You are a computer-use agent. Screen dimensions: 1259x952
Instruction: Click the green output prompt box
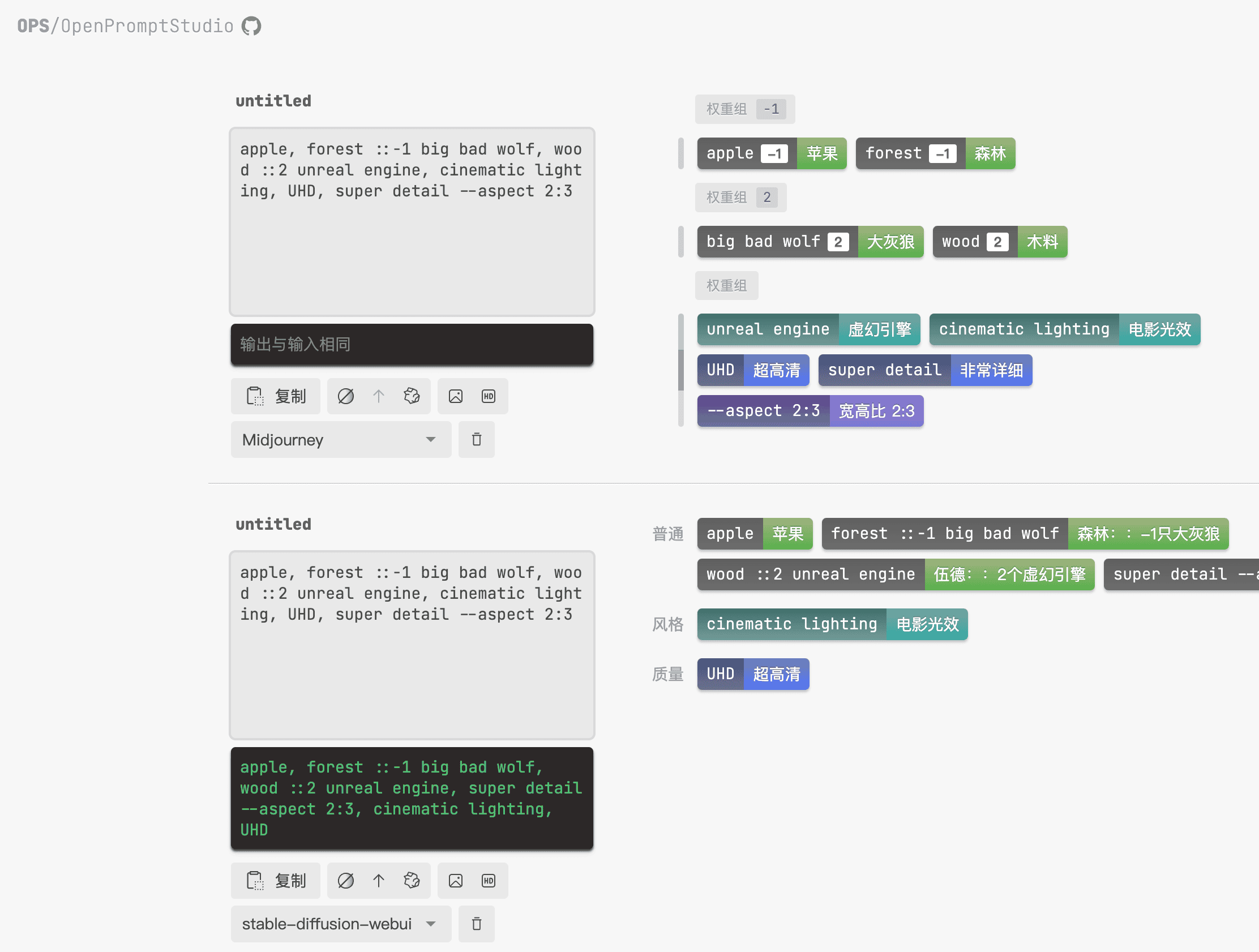pyautogui.click(x=412, y=799)
